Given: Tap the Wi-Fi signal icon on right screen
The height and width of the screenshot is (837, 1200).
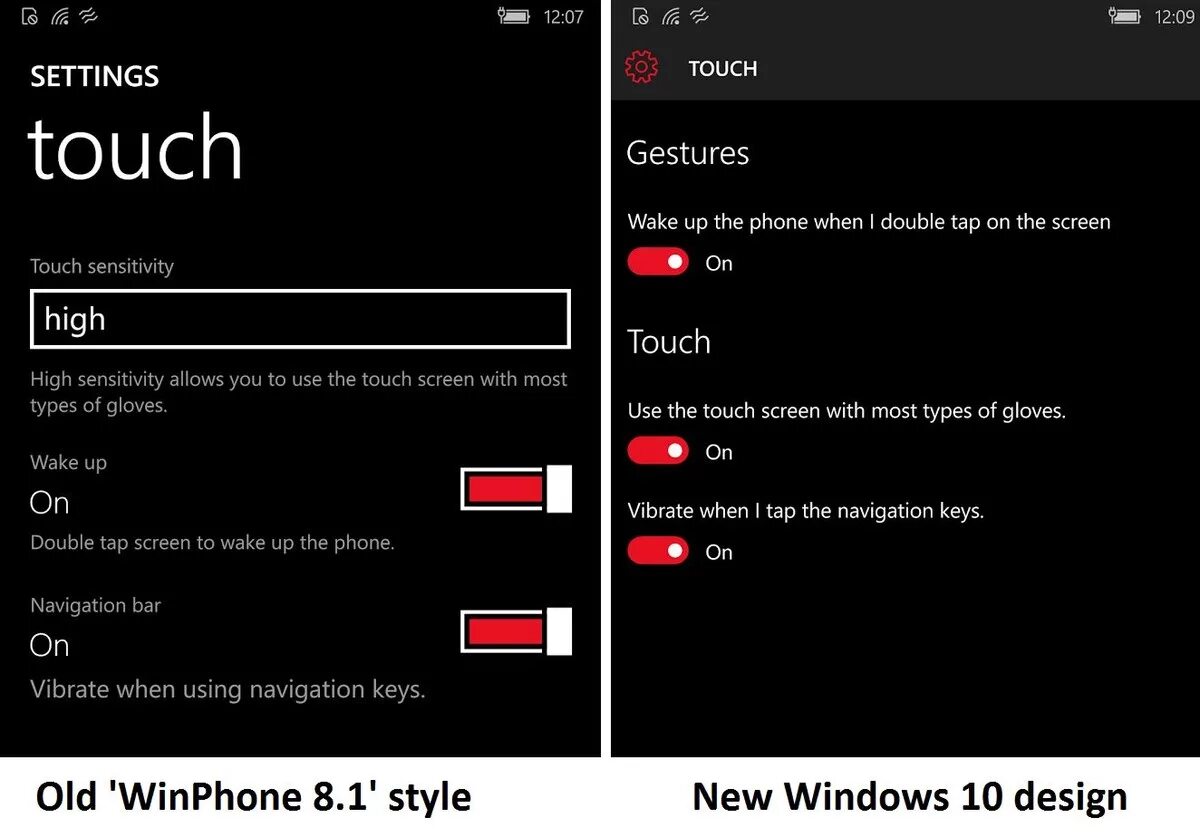Looking at the screenshot, I should point(671,16).
